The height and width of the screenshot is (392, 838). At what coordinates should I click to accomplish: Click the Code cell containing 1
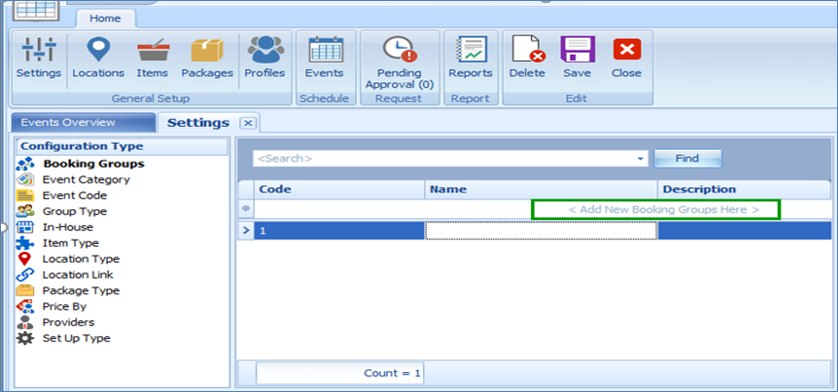point(339,230)
